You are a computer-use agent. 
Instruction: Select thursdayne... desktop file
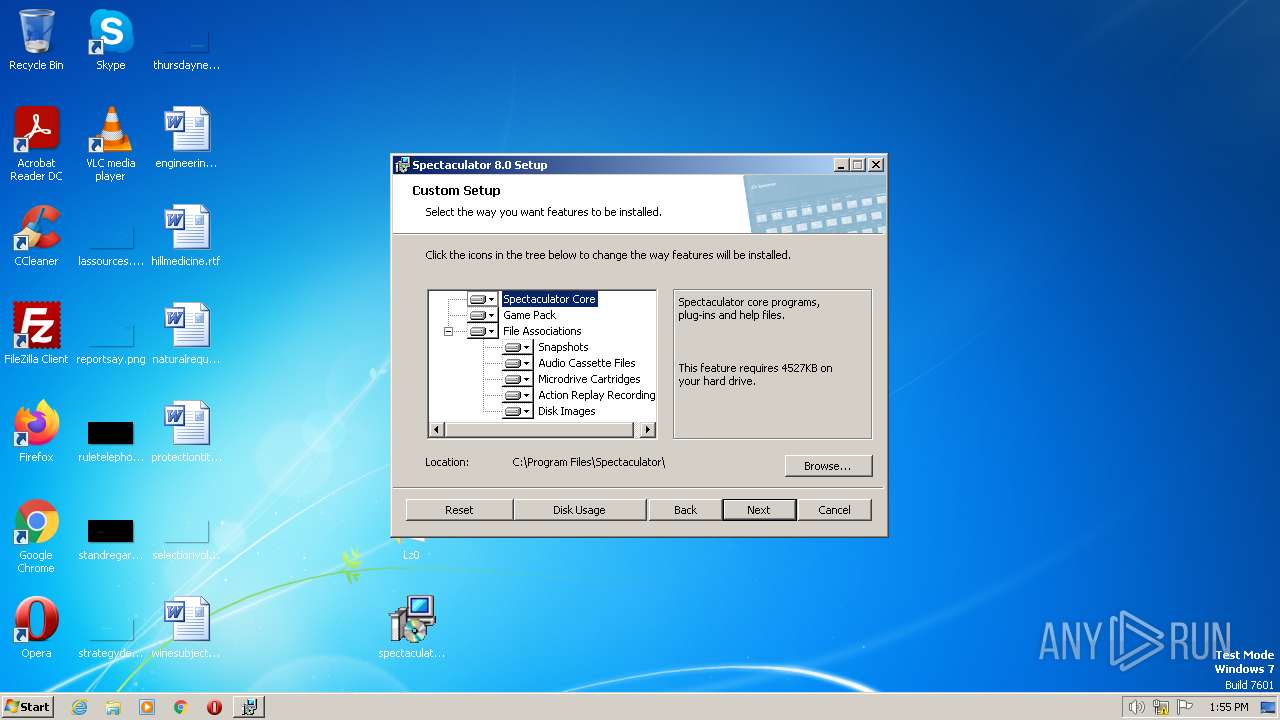(x=186, y=49)
